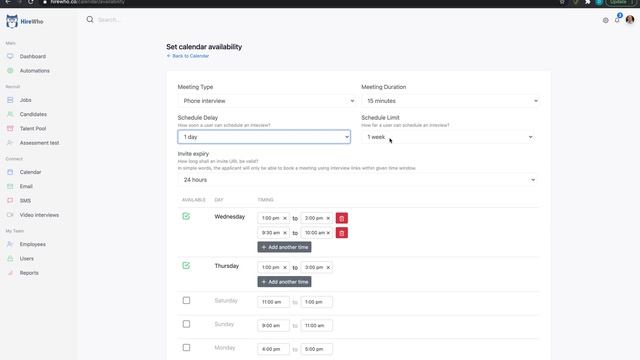Click Saturday 11:00 am start time field
This screenshot has width=640, height=360.
point(273,302)
